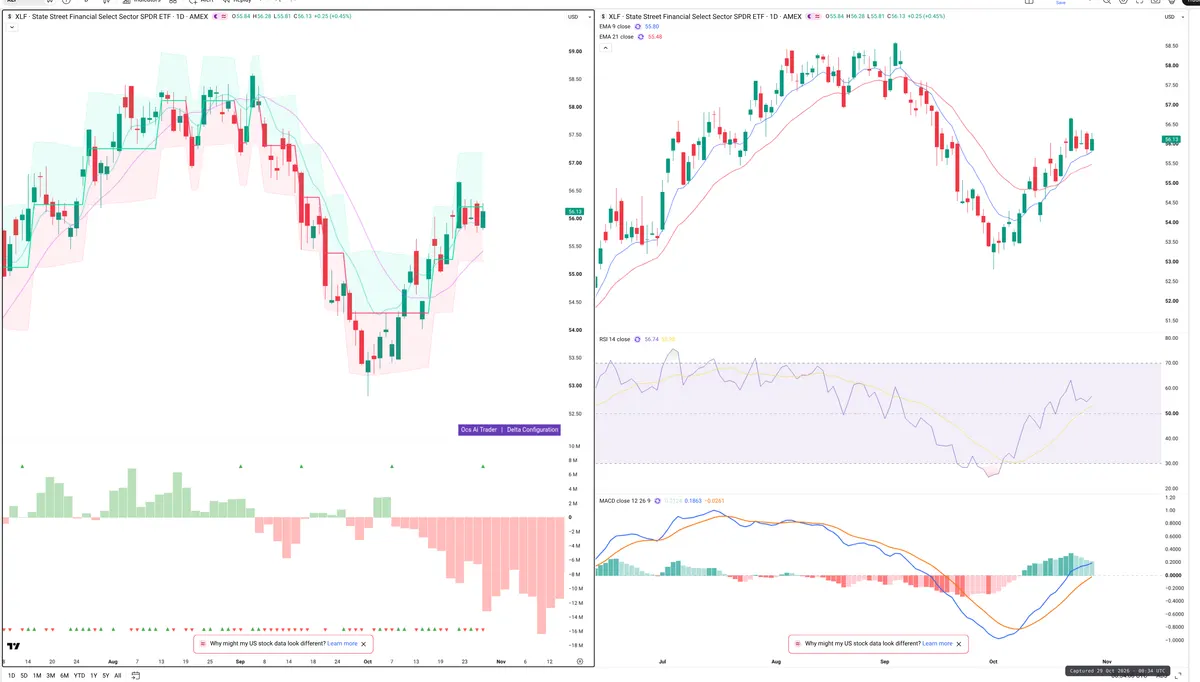
Task: Click the 56.13 price tag on right chart
Action: click(x=1171, y=139)
